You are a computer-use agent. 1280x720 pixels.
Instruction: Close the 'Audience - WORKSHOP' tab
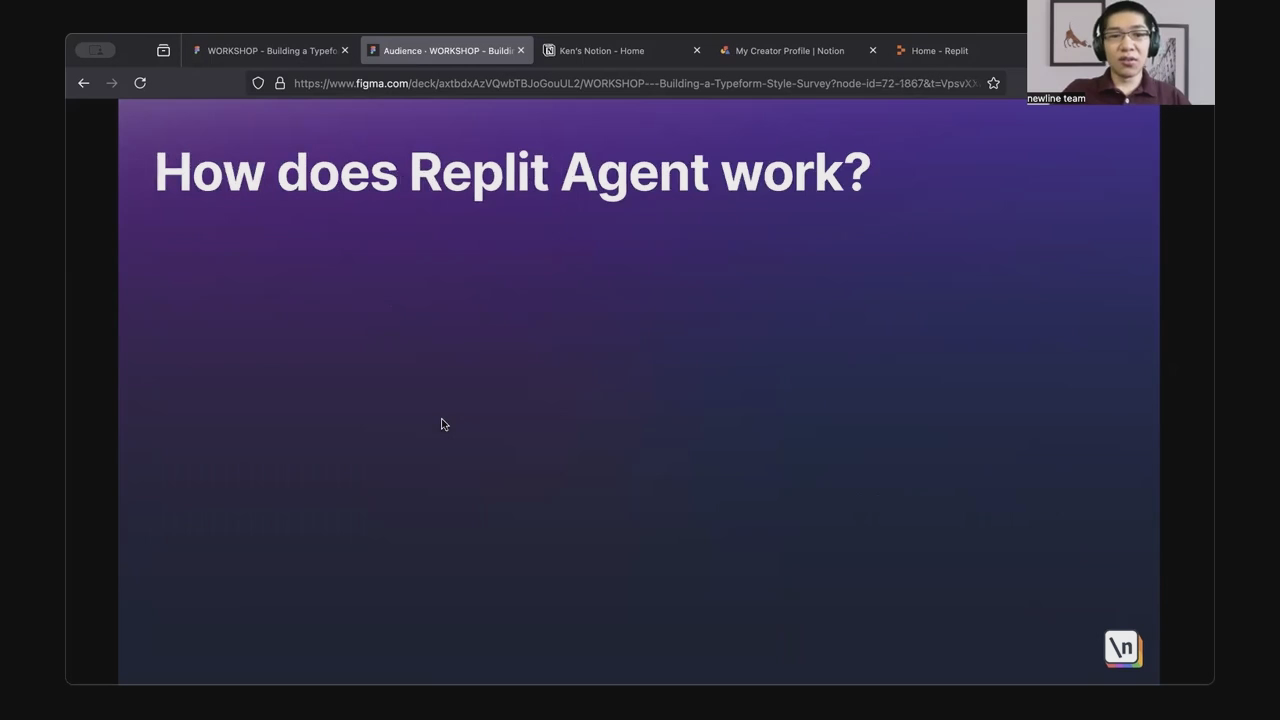tap(521, 50)
